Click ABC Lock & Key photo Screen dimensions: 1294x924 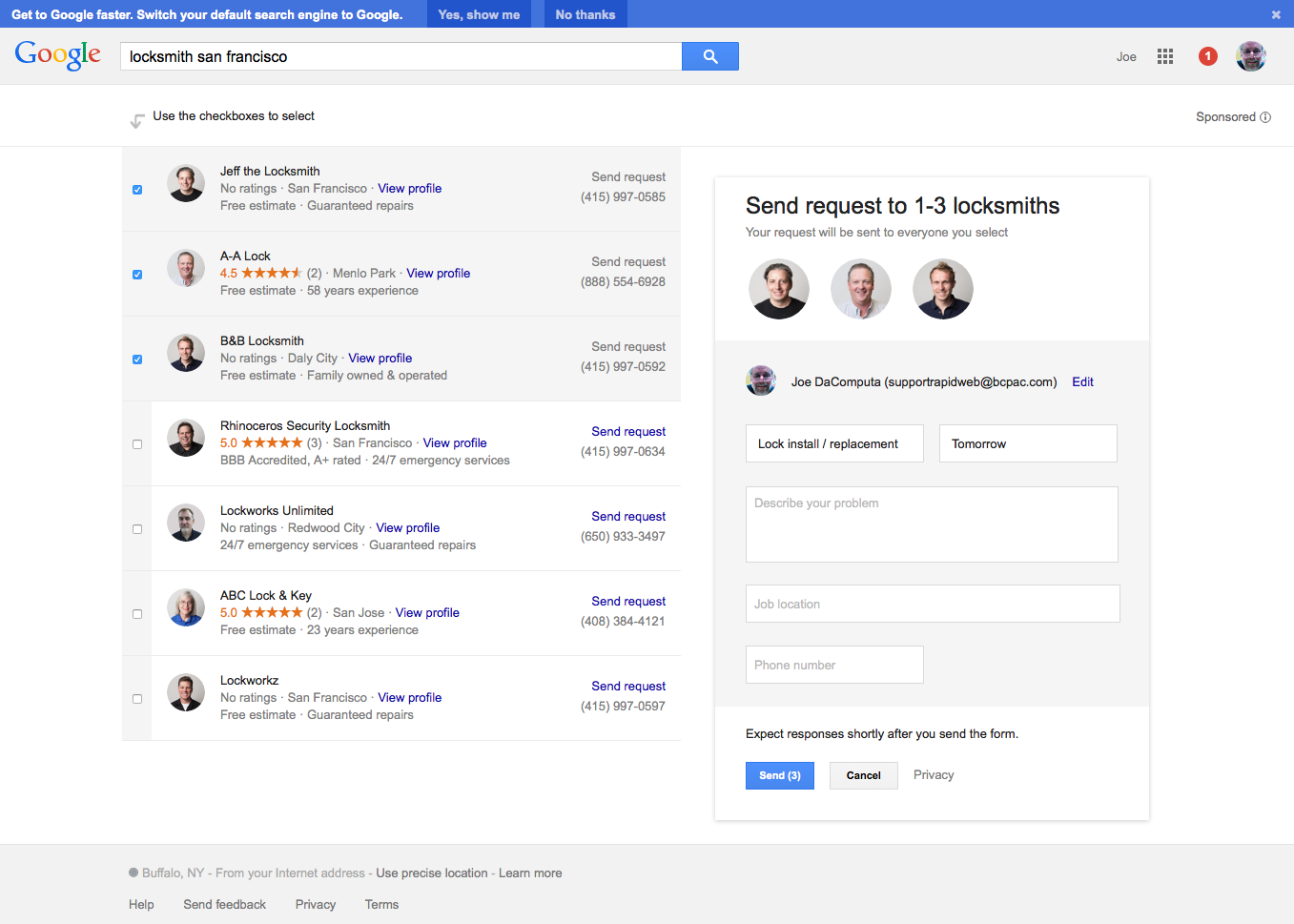[x=186, y=607]
